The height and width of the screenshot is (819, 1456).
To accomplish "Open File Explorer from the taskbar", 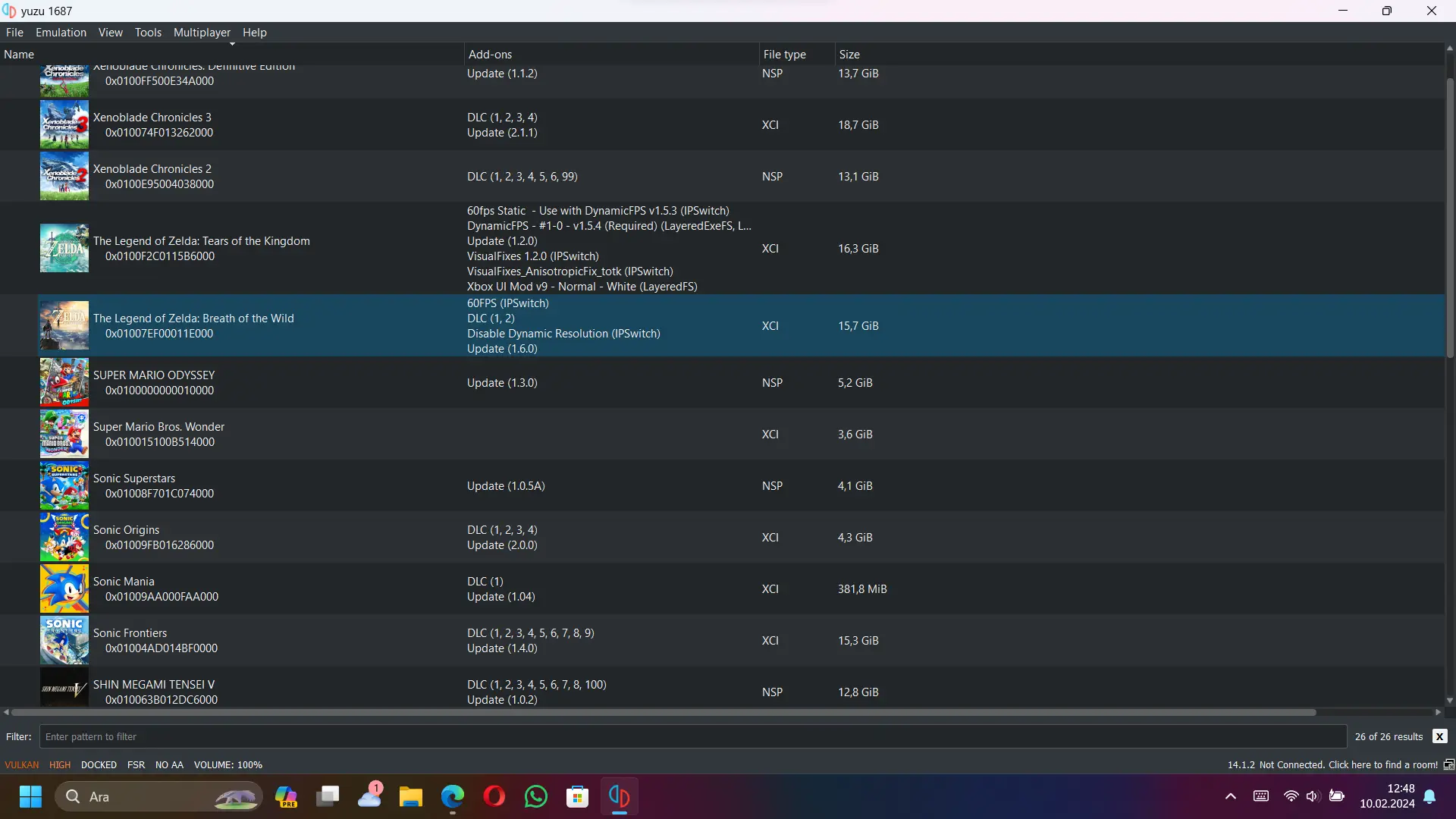I will coord(411,797).
